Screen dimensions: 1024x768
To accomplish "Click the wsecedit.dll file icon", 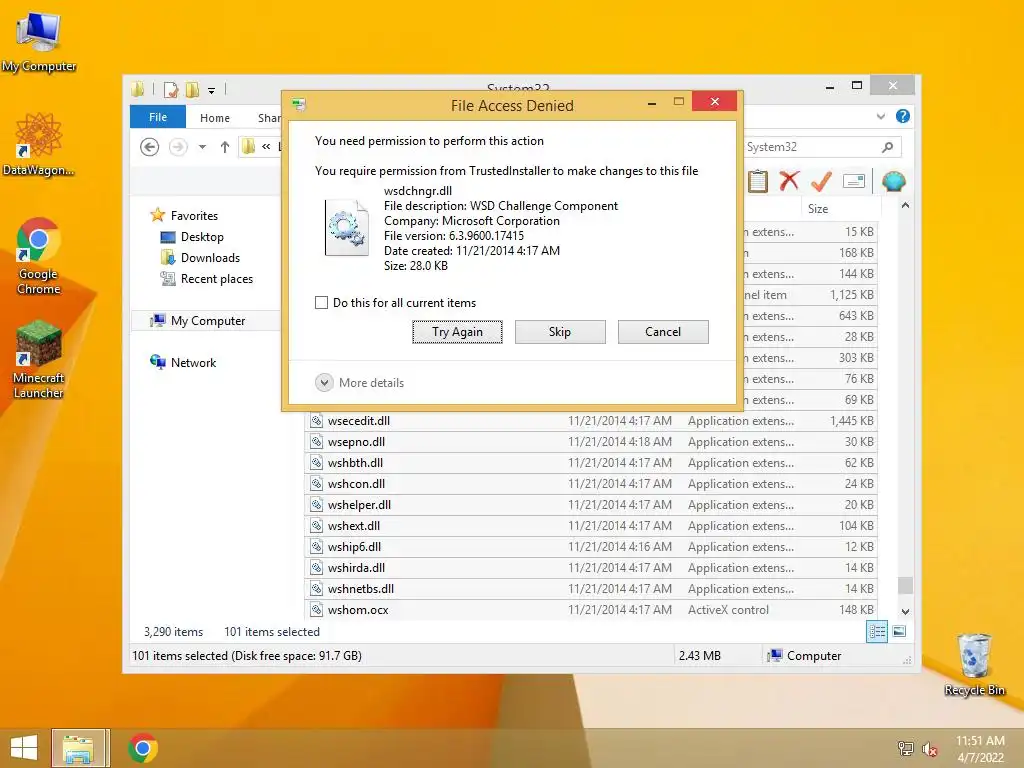I will click(x=317, y=421).
